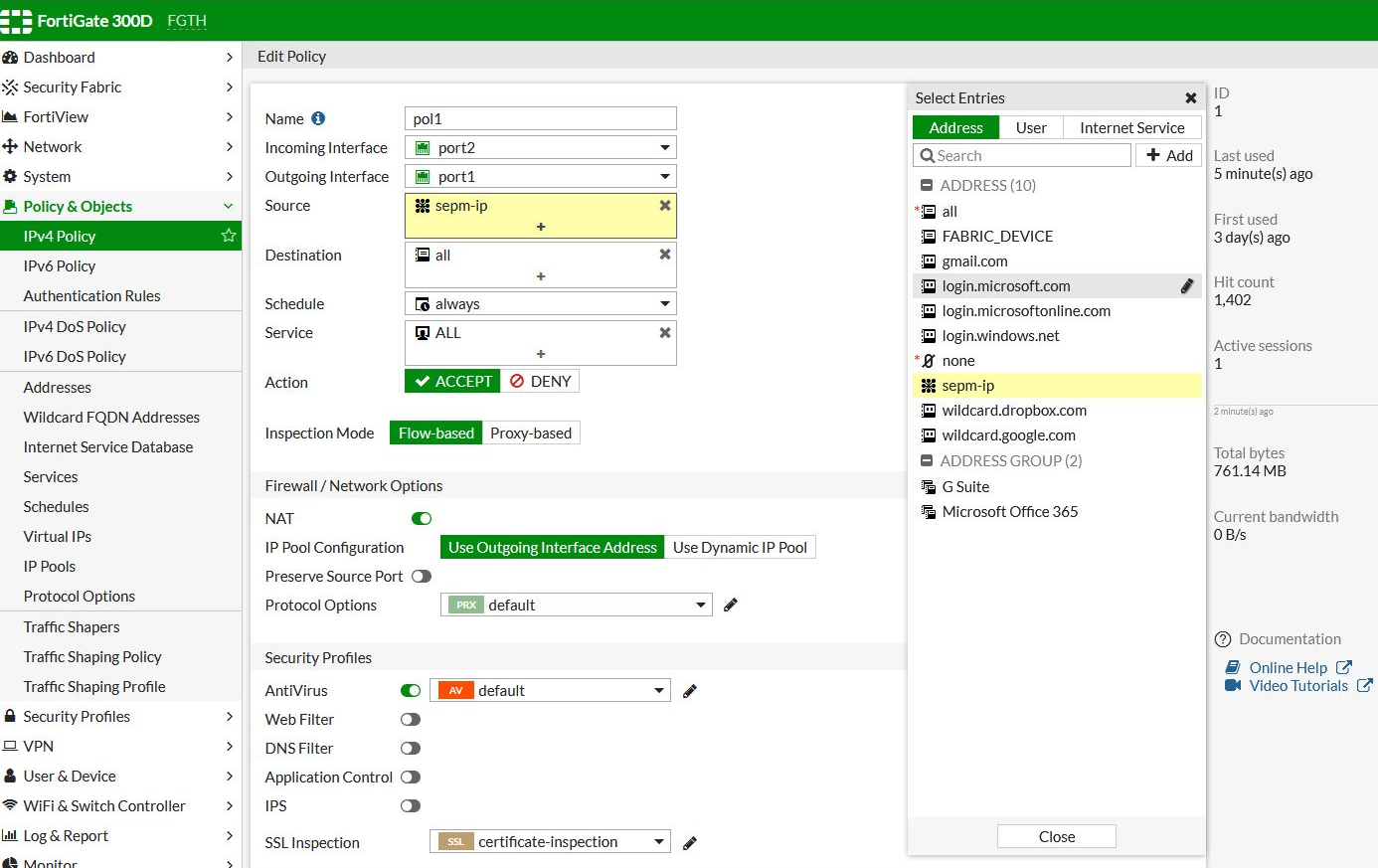
Task: Click Add in Select Entries panel
Action: pos(1169,155)
